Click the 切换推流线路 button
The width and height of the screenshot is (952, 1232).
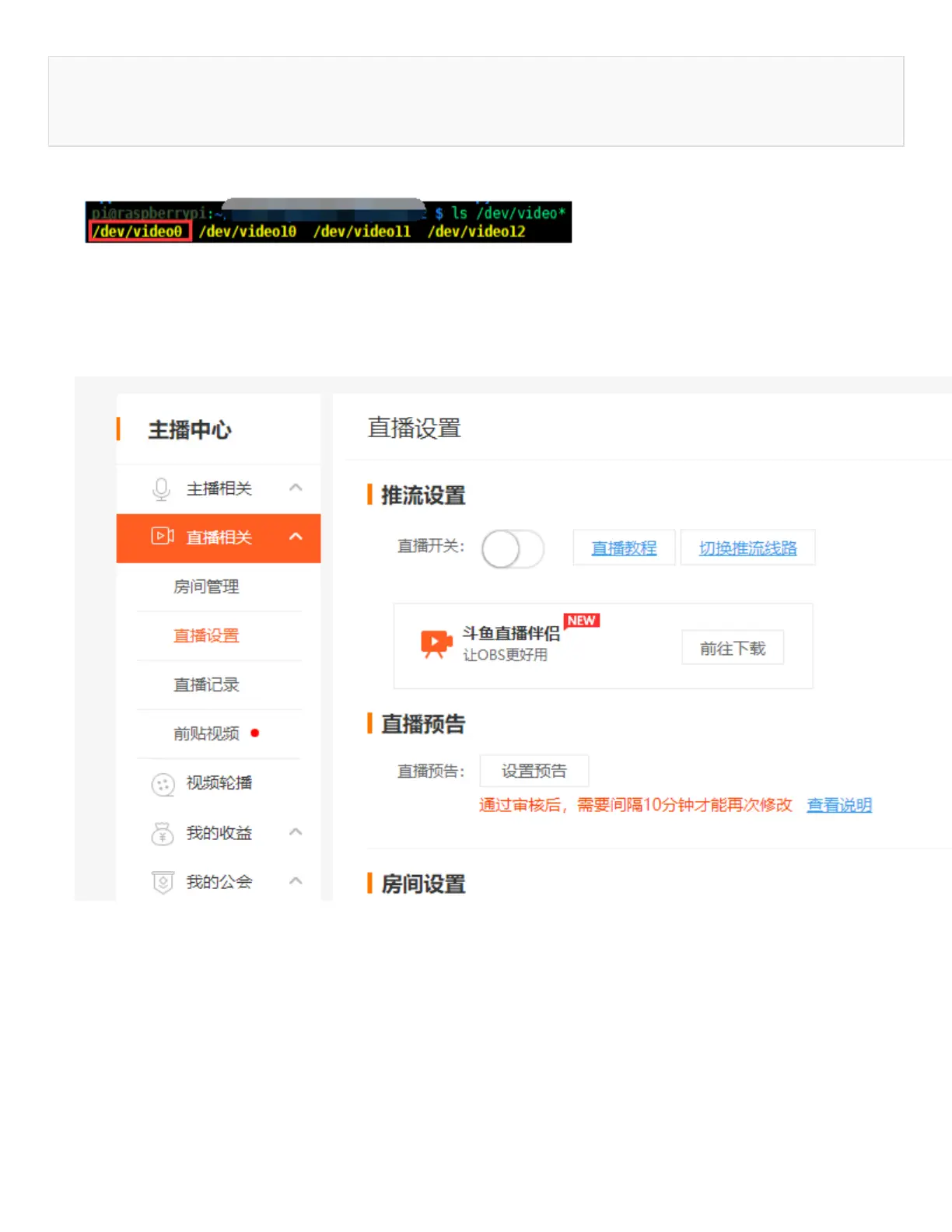(x=747, y=548)
